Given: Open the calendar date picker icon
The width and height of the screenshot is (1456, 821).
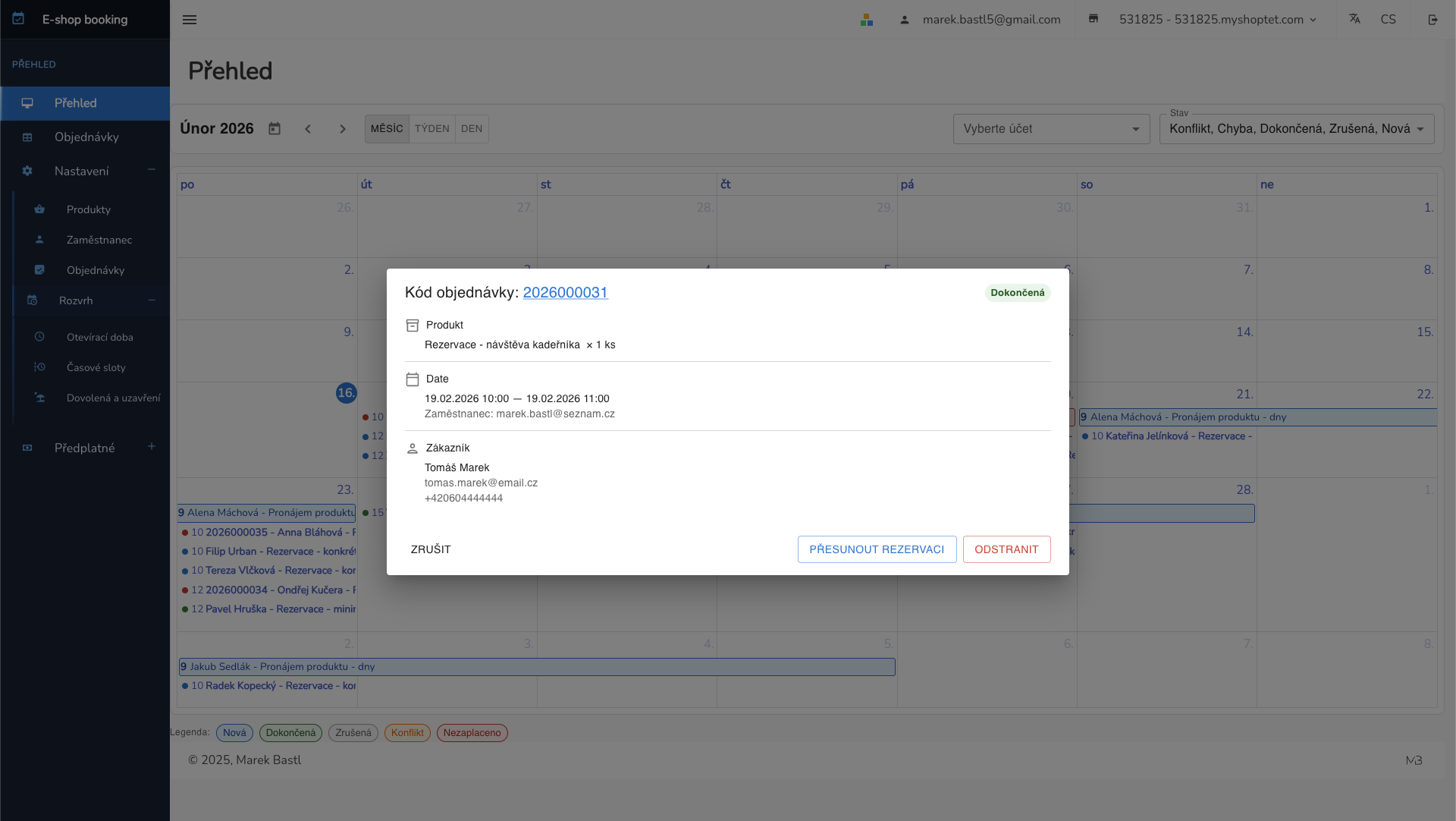Looking at the screenshot, I should click(x=275, y=129).
